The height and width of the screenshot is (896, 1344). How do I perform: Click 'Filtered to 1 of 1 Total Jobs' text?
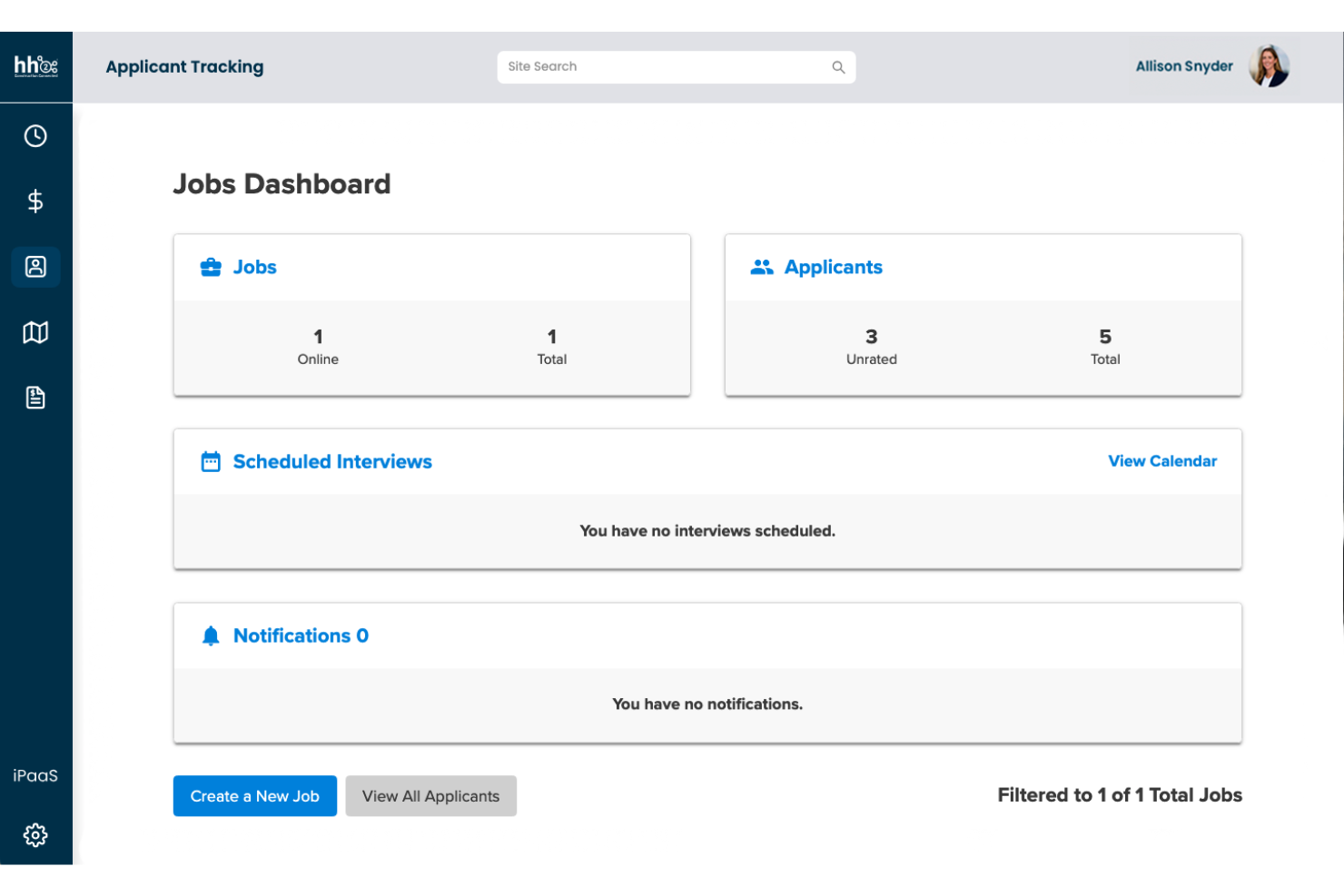pos(1120,795)
